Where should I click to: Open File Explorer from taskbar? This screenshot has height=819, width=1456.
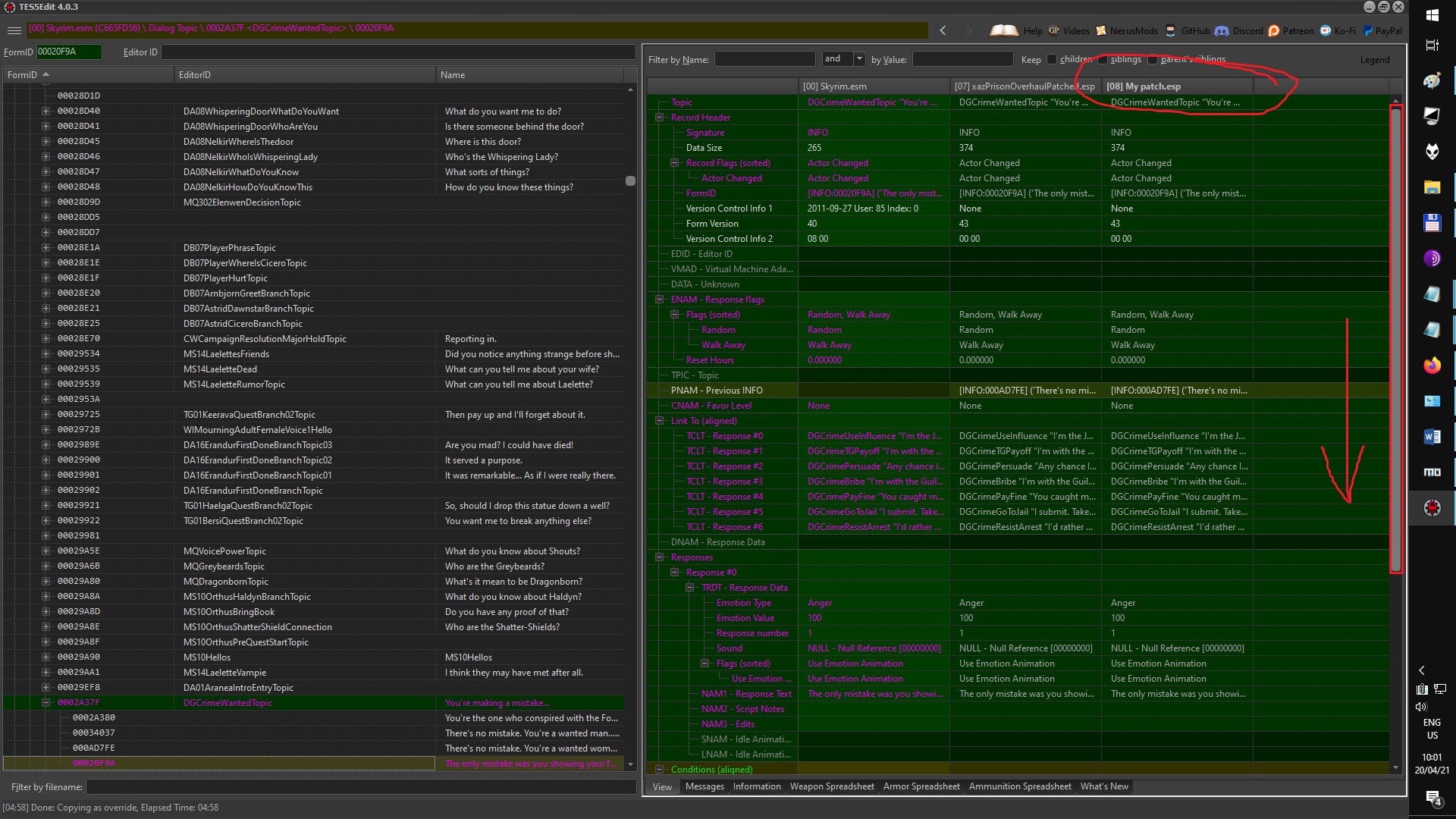click(1432, 187)
